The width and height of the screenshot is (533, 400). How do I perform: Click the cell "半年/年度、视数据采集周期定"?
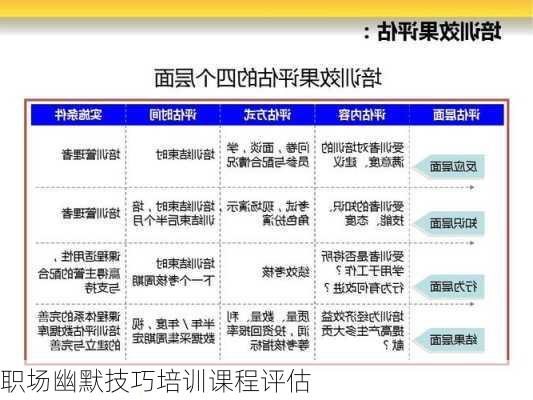(174, 331)
